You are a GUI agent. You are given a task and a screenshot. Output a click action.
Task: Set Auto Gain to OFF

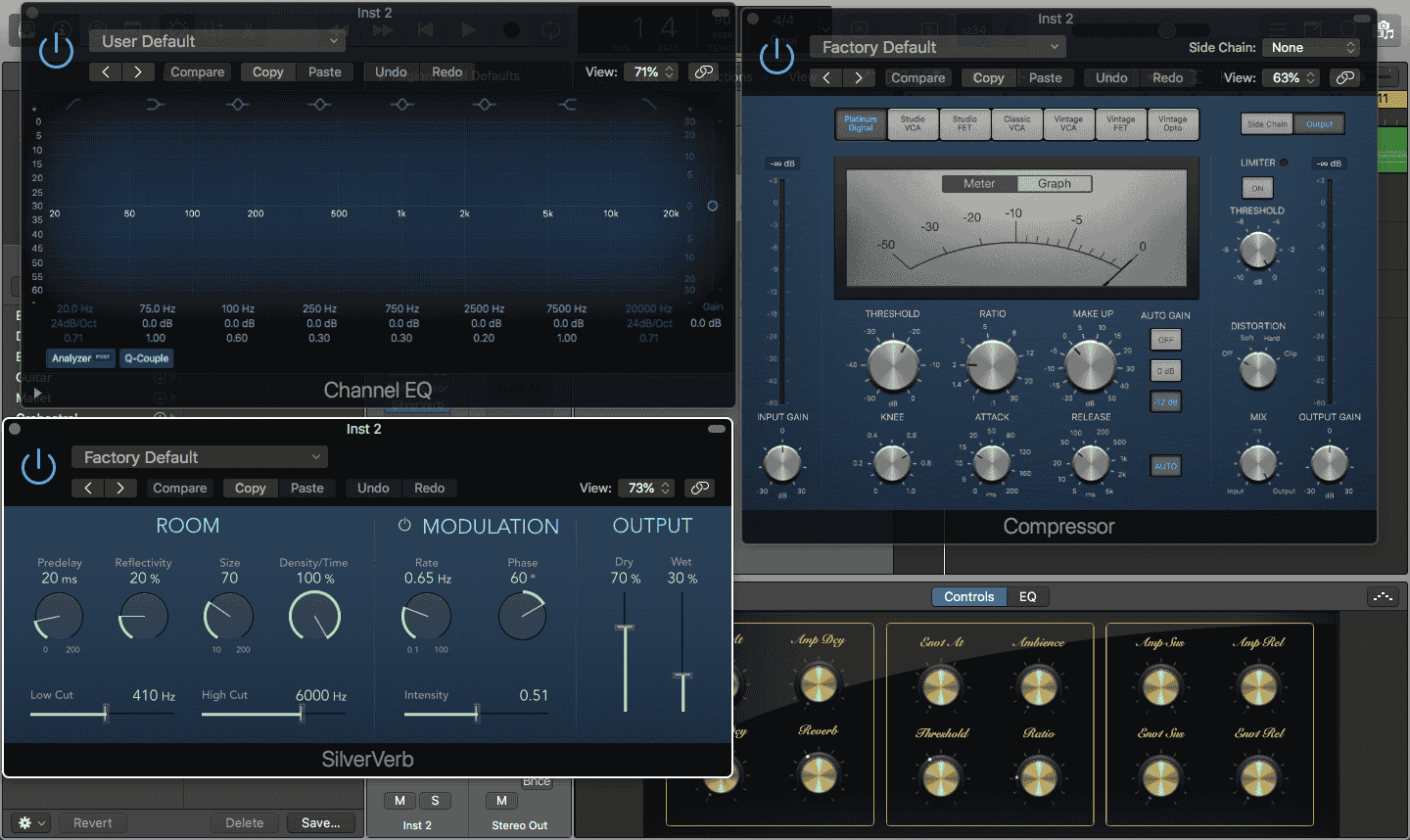point(1165,340)
